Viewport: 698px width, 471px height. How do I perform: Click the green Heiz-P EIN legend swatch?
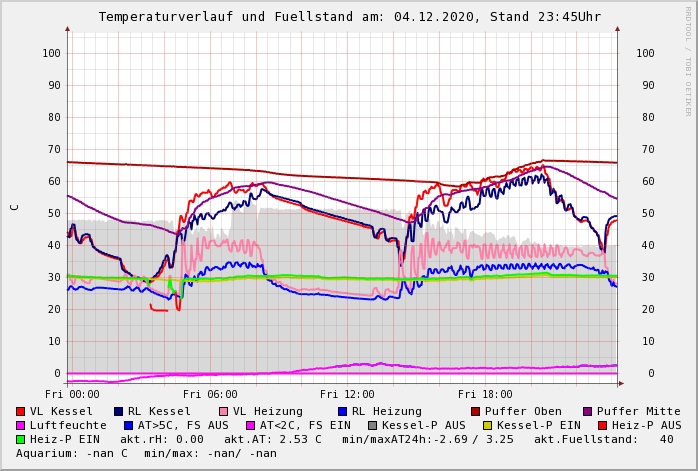(x=21, y=439)
